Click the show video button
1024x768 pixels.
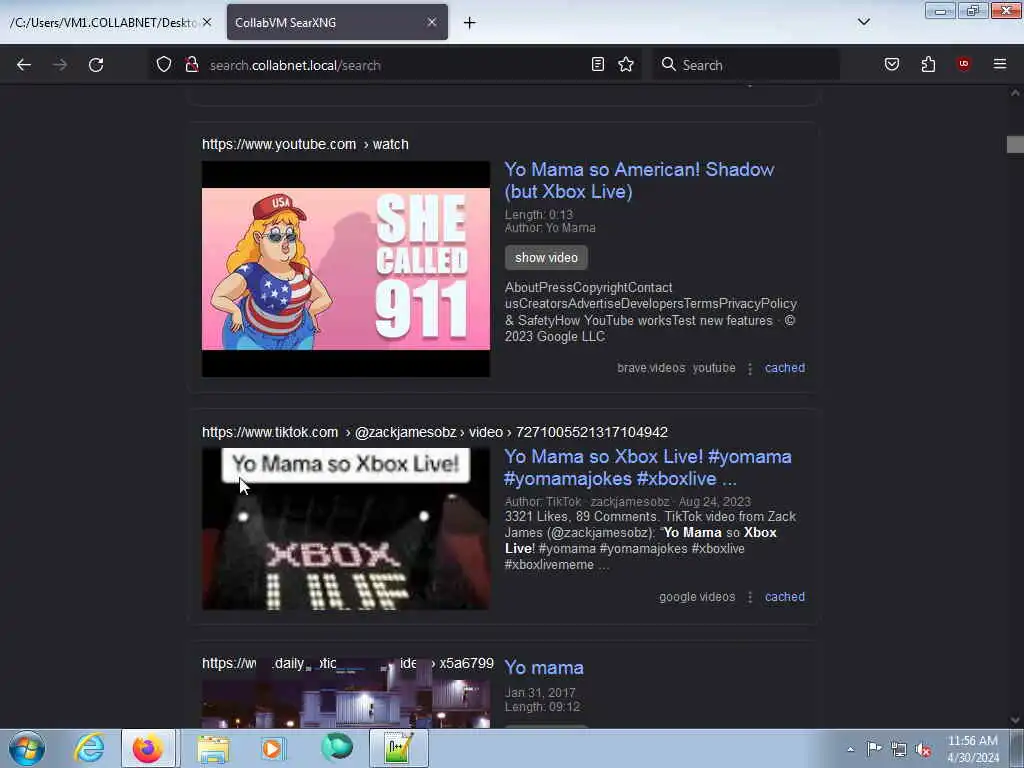point(546,257)
